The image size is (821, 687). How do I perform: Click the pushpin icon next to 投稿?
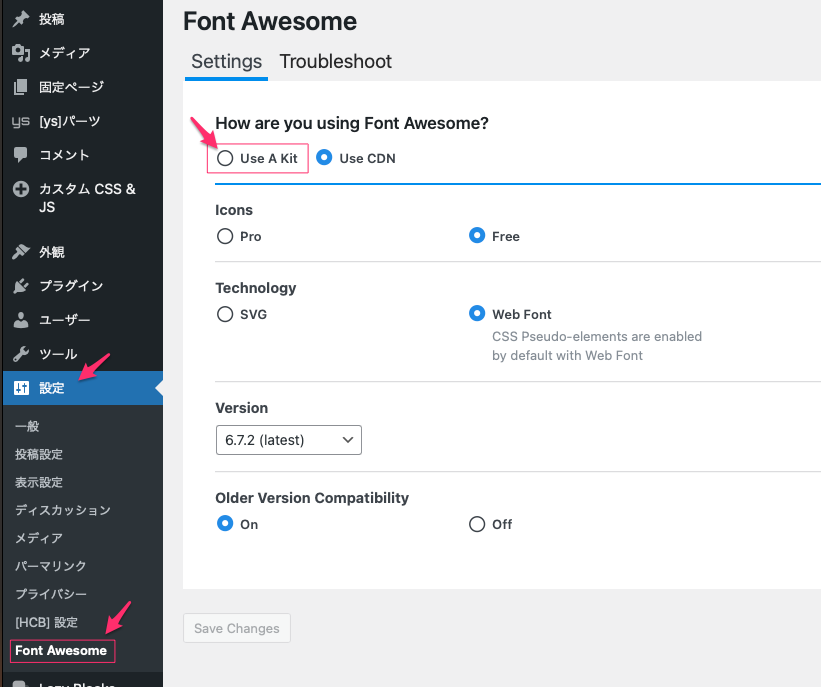(x=20, y=19)
